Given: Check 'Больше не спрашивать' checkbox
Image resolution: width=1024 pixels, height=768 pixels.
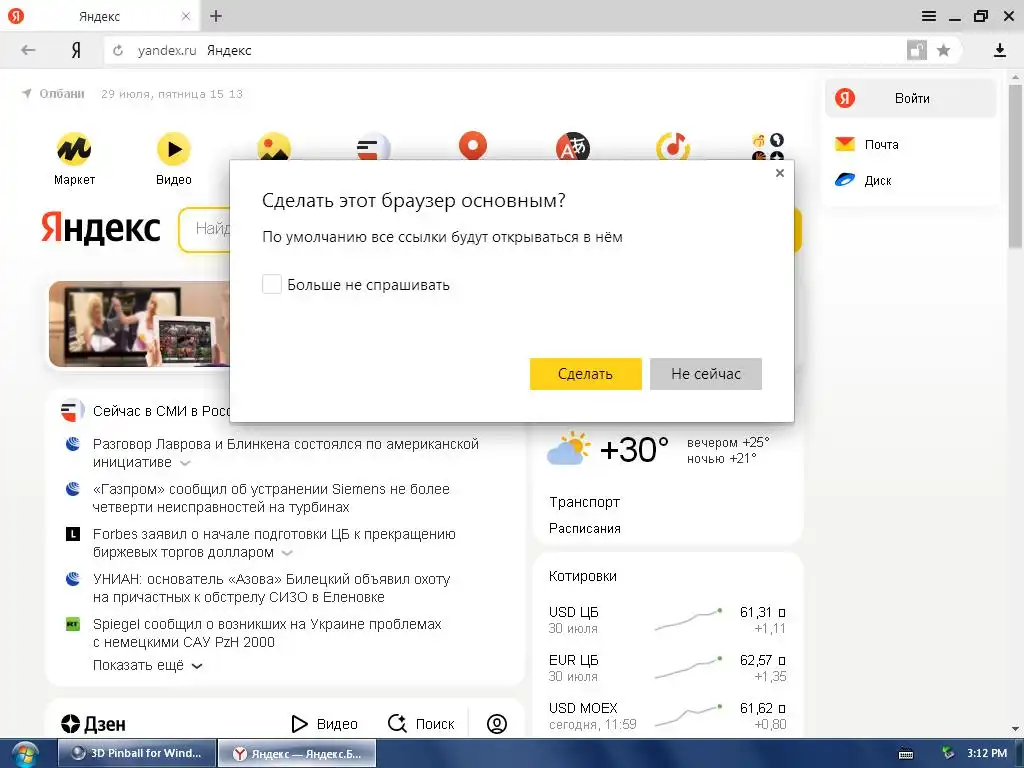Looking at the screenshot, I should coord(272,284).
